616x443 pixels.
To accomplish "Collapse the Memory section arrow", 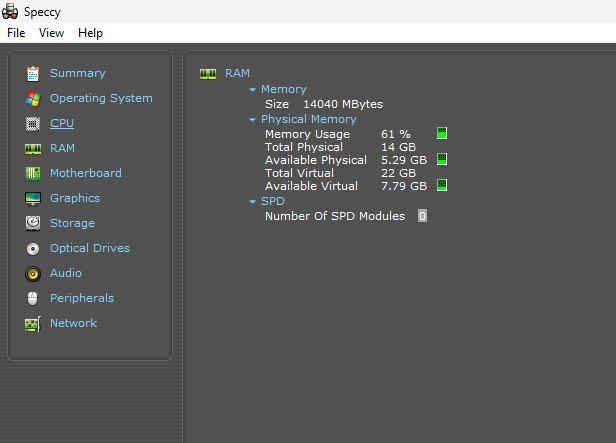I will coord(252,90).
